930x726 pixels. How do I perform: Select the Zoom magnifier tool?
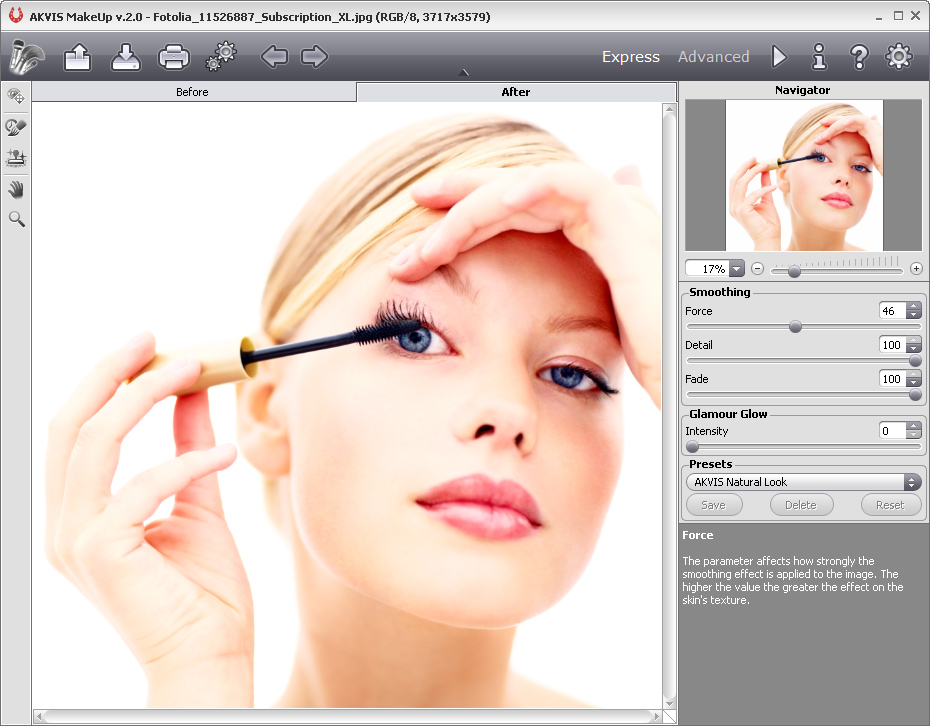tap(16, 219)
